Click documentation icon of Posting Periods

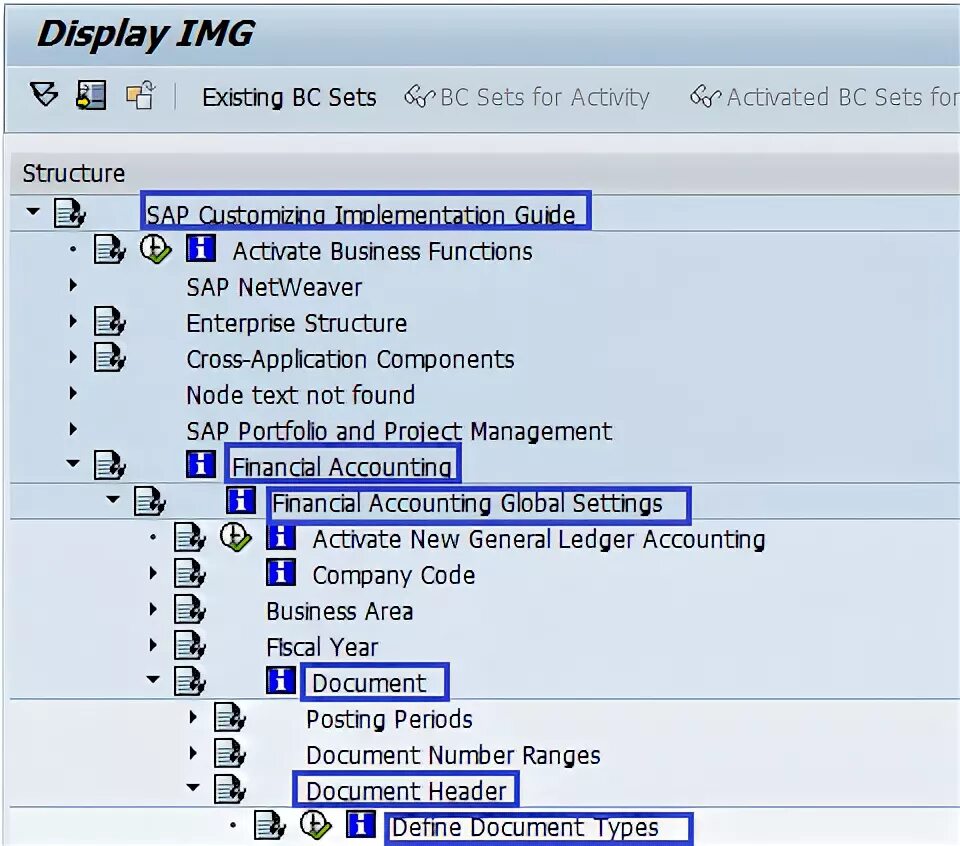point(230,717)
